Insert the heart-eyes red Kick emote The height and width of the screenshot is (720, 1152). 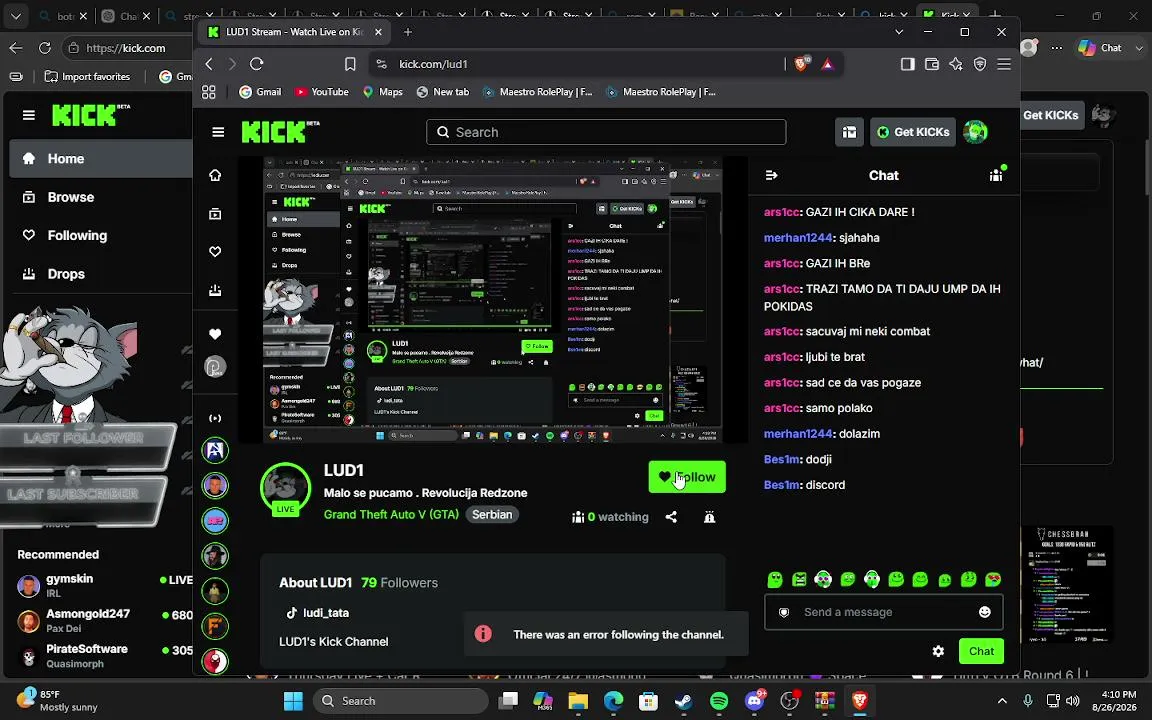(993, 580)
